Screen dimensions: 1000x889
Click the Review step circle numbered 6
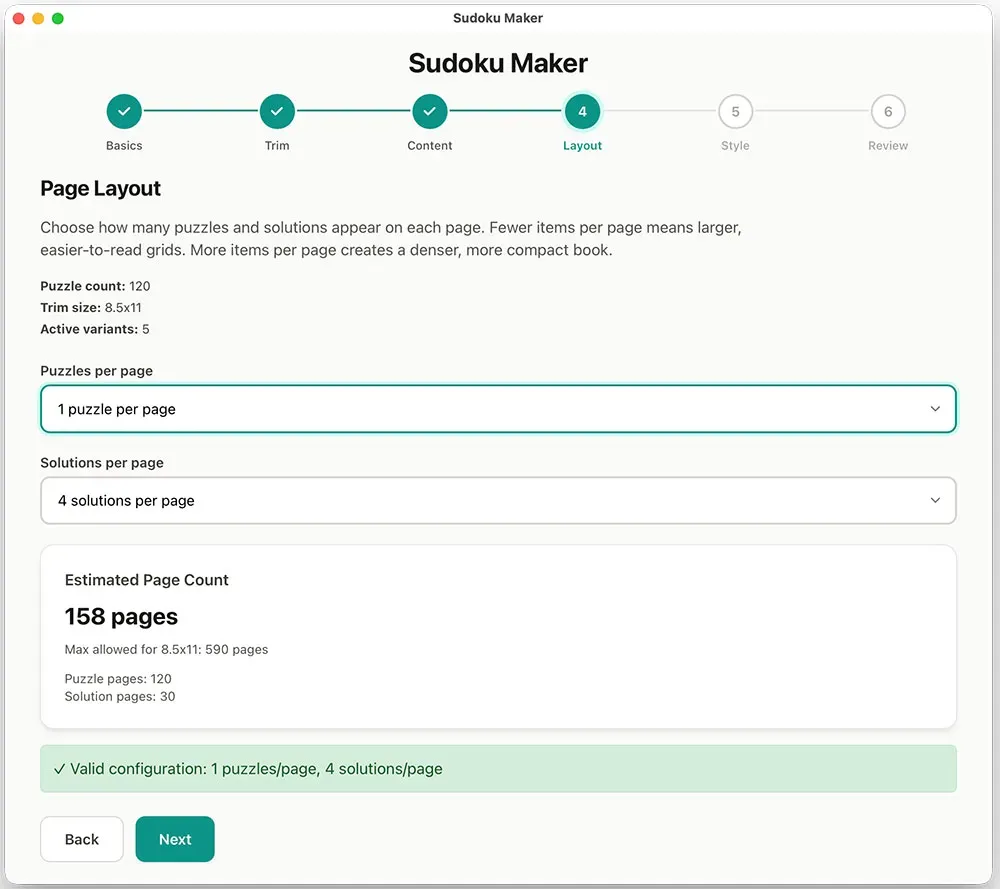pos(888,111)
